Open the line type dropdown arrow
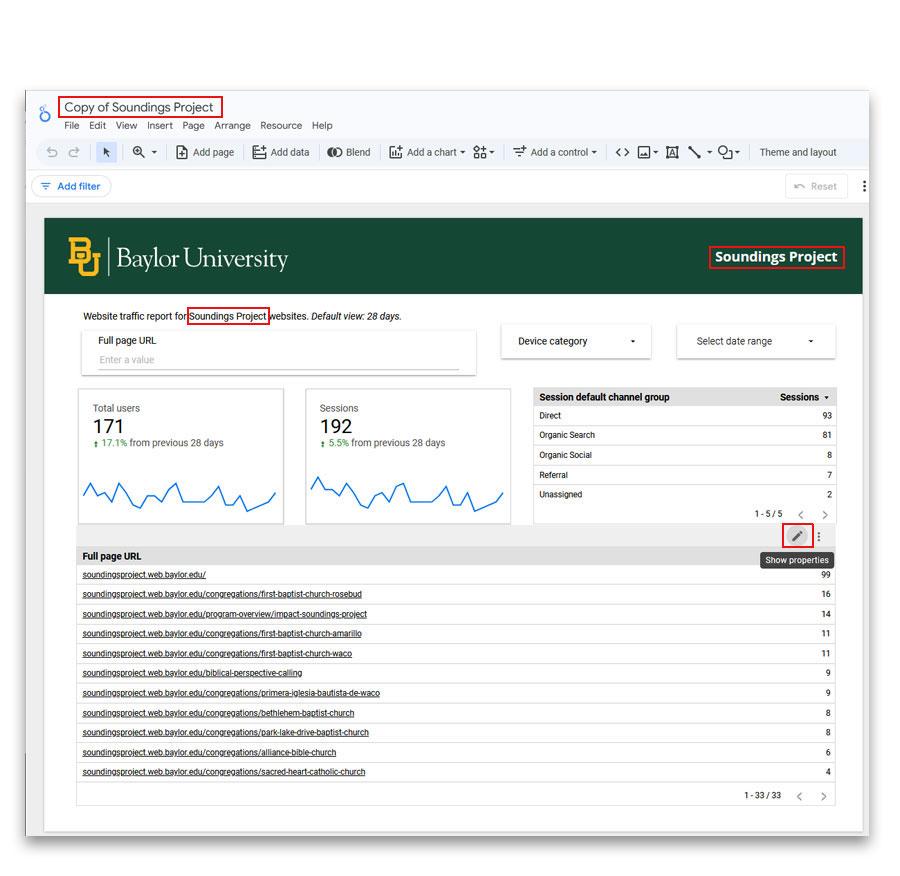The height and width of the screenshot is (876, 900). point(709,152)
